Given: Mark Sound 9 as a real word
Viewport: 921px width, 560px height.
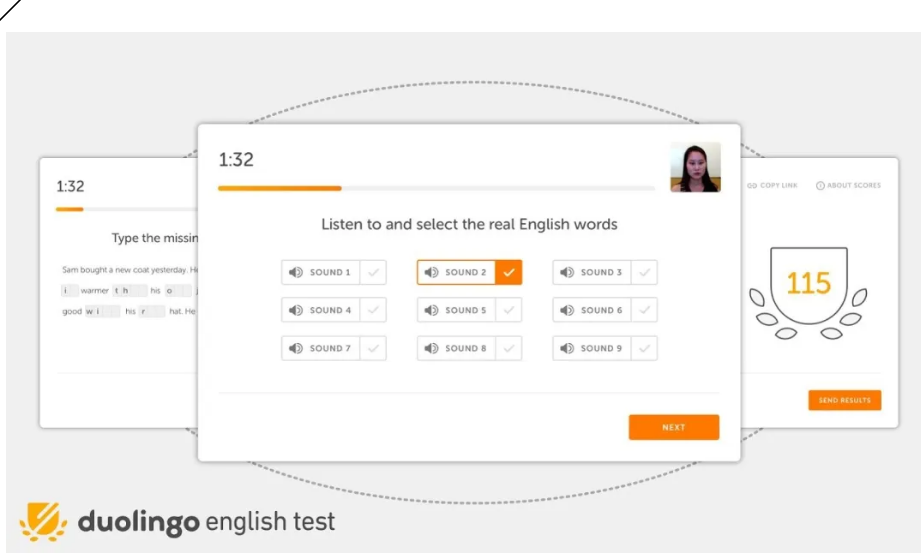Looking at the screenshot, I should tap(644, 348).
